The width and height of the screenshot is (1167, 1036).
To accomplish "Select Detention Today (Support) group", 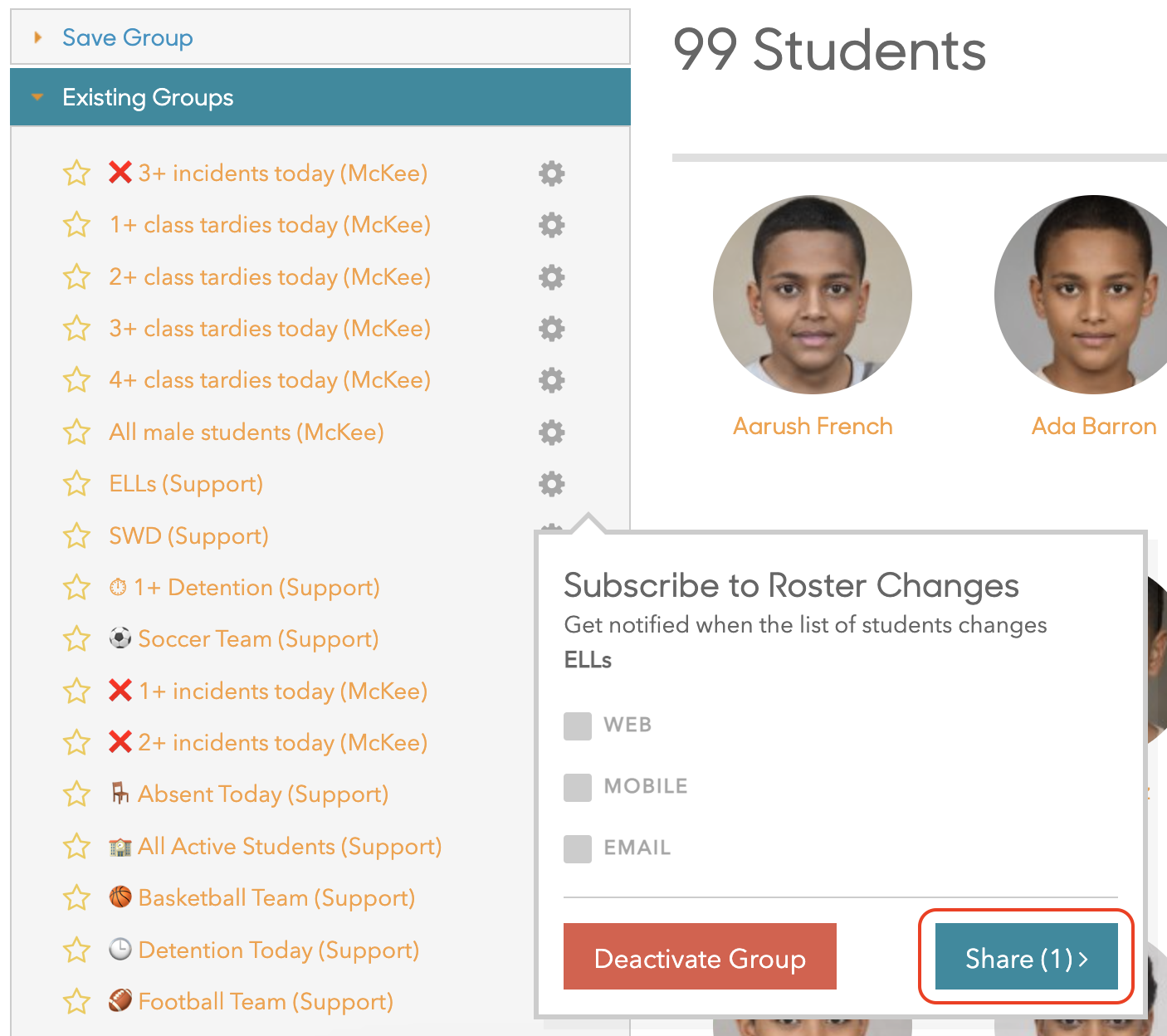I will coord(278,950).
